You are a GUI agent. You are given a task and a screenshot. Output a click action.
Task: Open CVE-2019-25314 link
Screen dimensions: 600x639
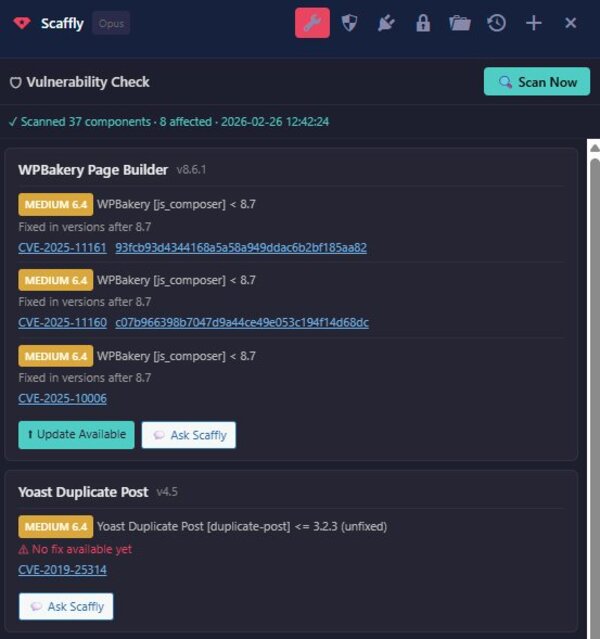[62, 570]
